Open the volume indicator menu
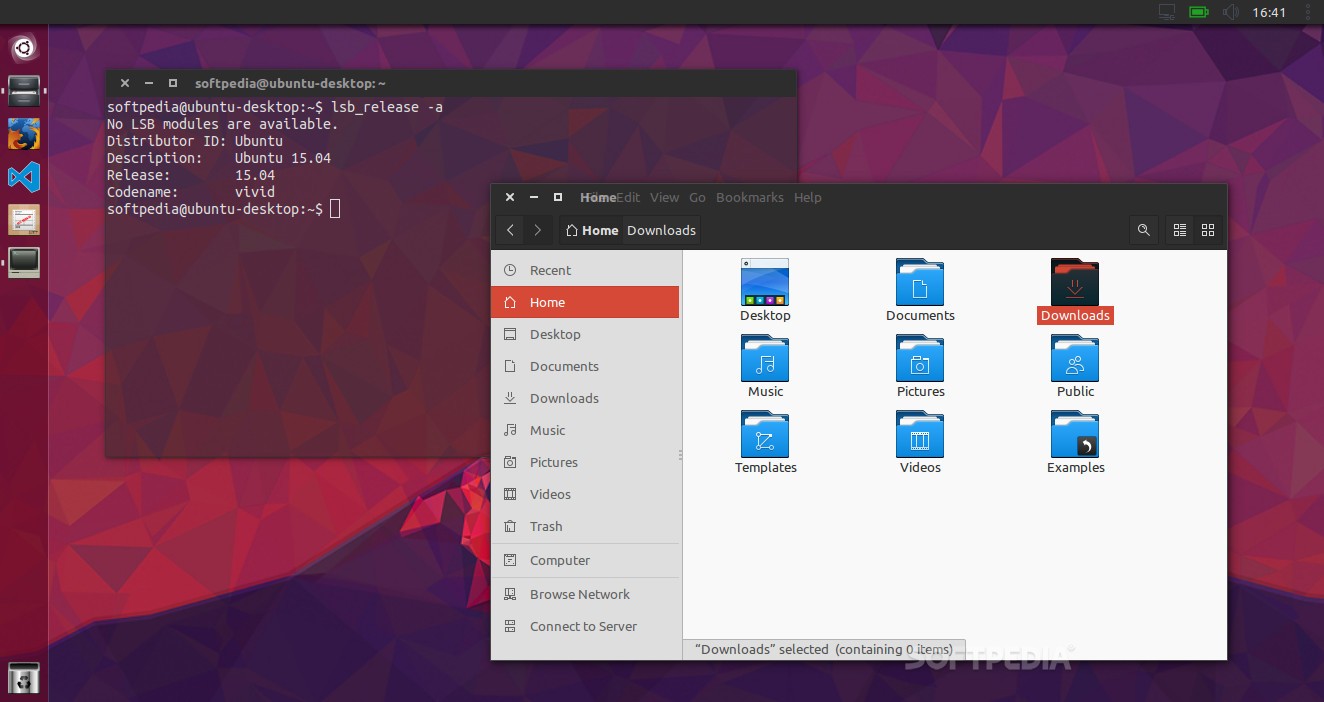This screenshot has width=1324, height=702. (x=1231, y=12)
